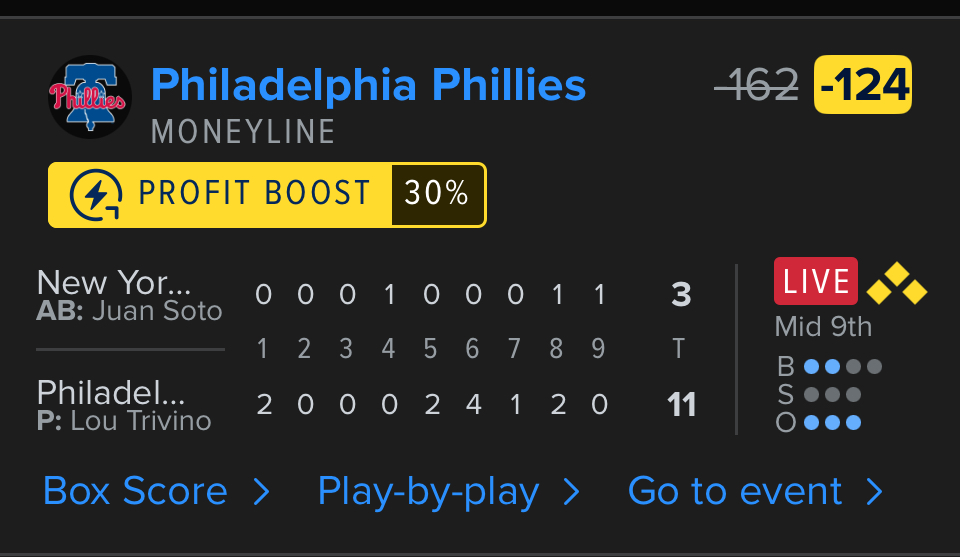960x557 pixels.
Task: Click the crossed-out -162 original odds
Action: [757, 85]
